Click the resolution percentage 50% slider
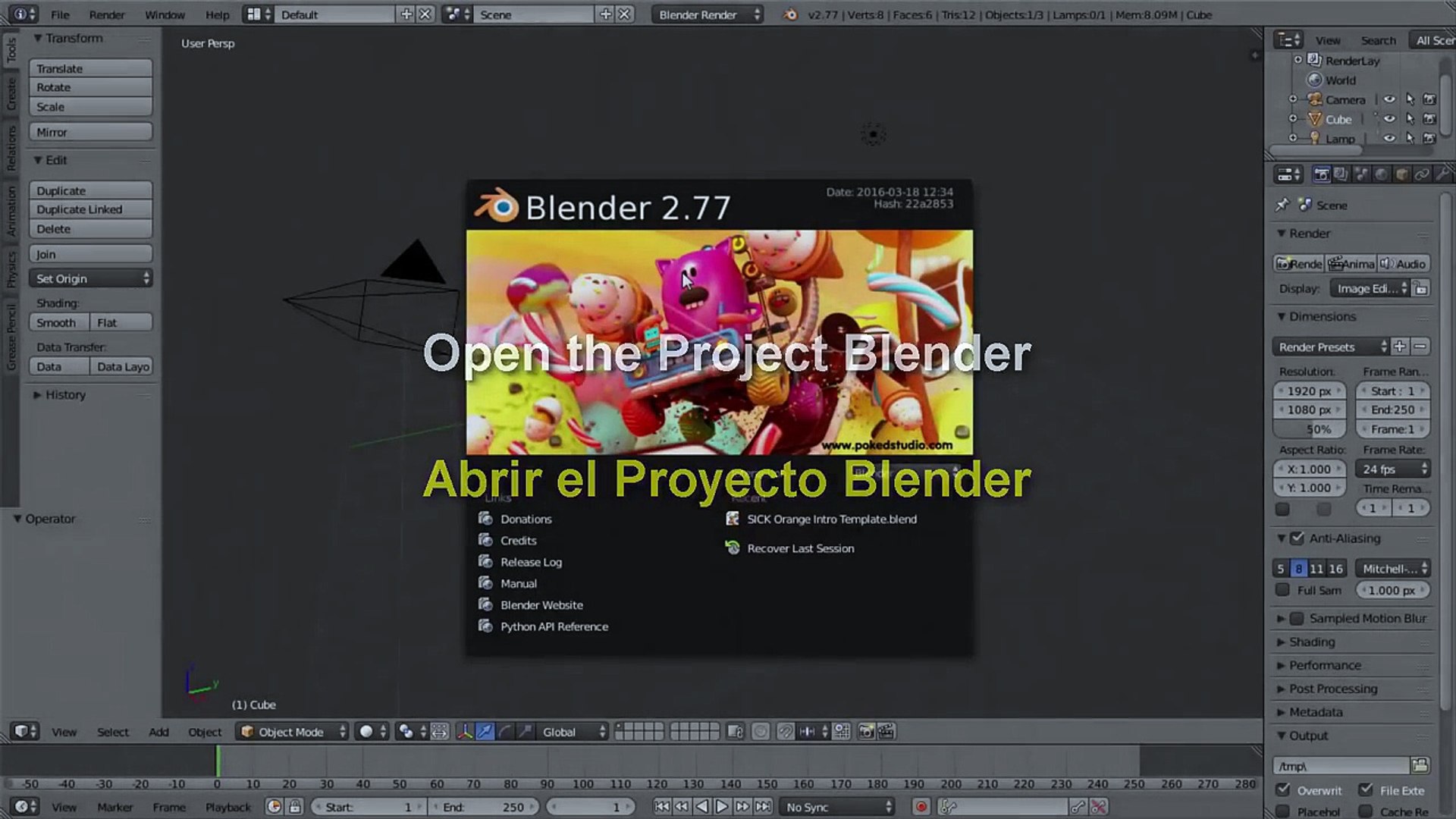 (1310, 429)
